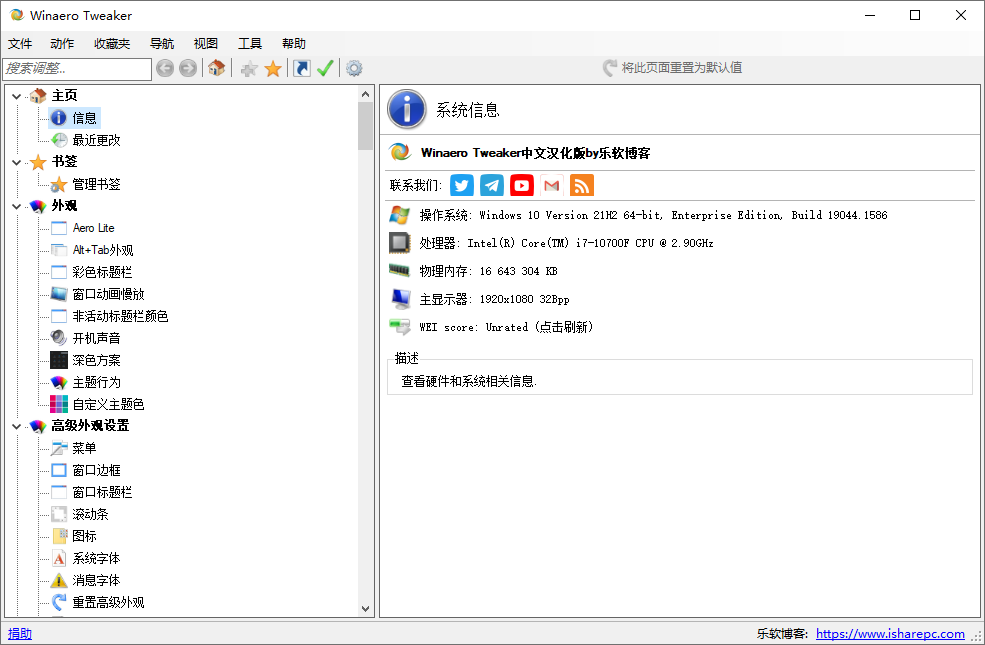Image resolution: width=985 pixels, height=645 pixels.
Task: Click the Gmail contact icon
Action: click(552, 185)
